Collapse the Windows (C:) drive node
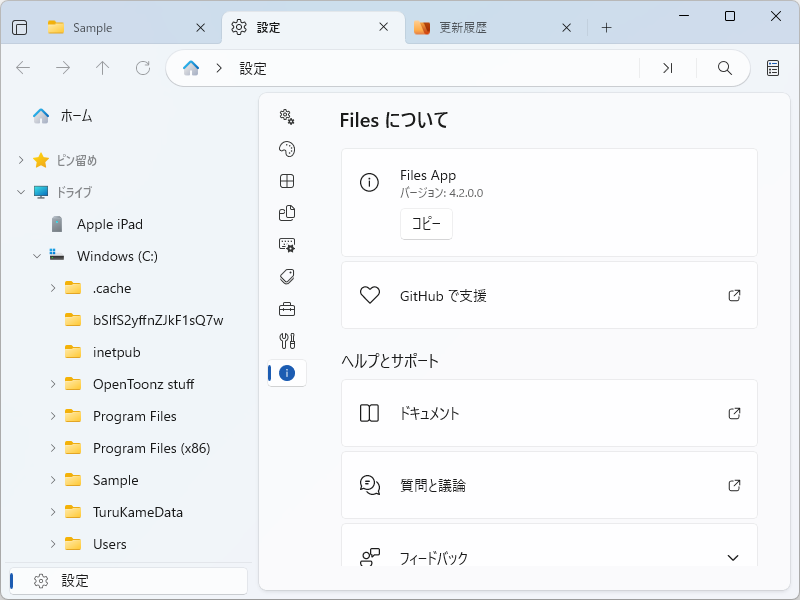 (37, 256)
